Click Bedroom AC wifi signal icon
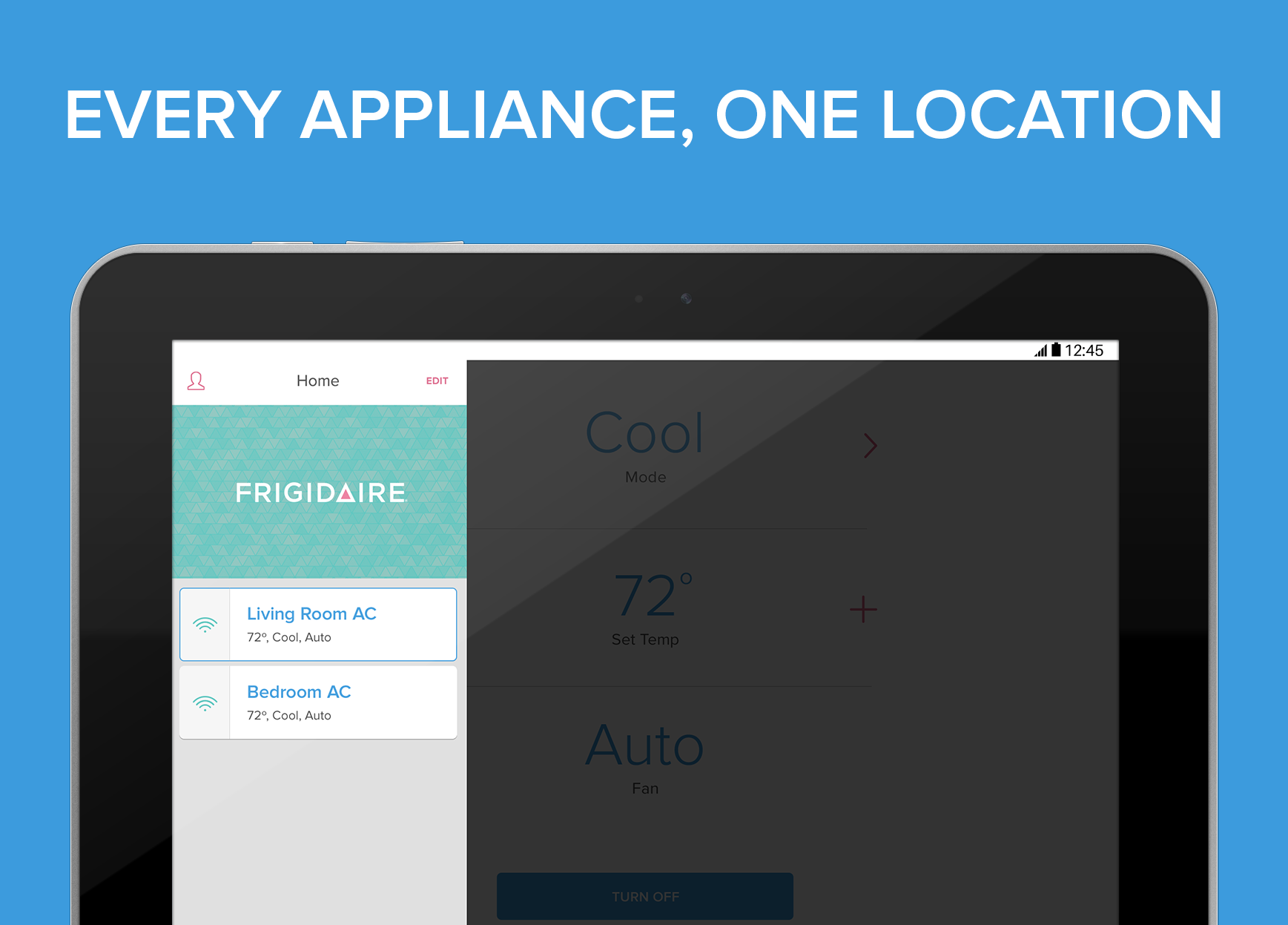The height and width of the screenshot is (925, 1288). tap(205, 702)
